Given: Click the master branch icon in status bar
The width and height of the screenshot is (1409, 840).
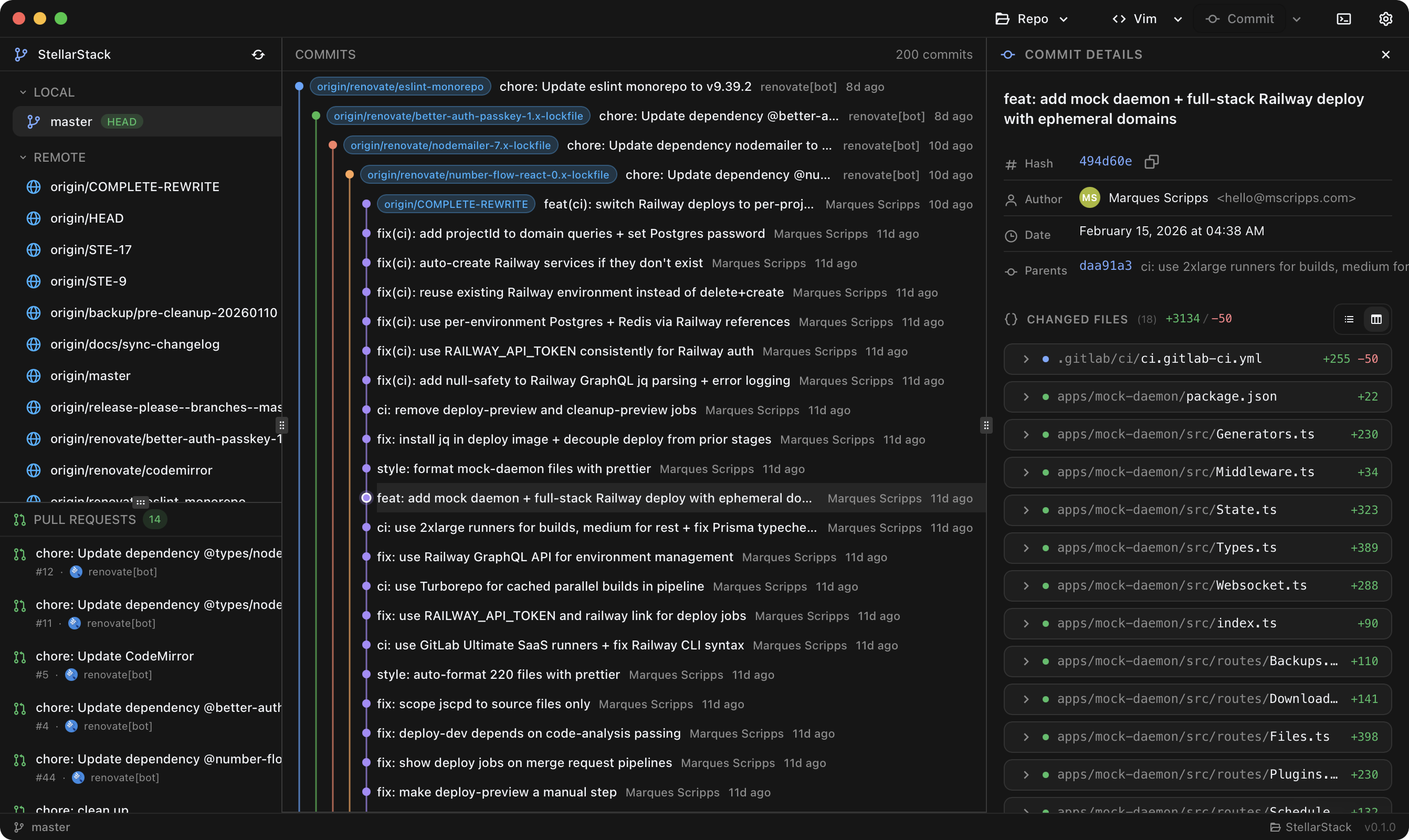Looking at the screenshot, I should click(x=19, y=827).
